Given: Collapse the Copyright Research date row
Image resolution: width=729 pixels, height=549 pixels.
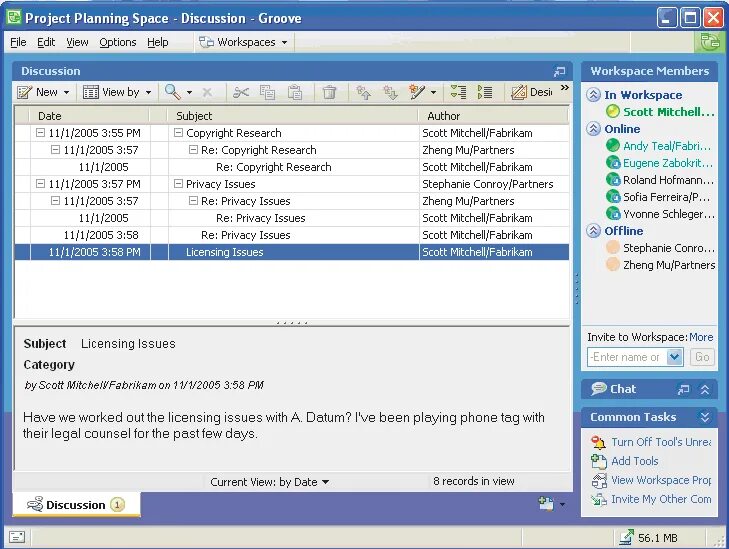Looking at the screenshot, I should pyautogui.click(x=40, y=133).
